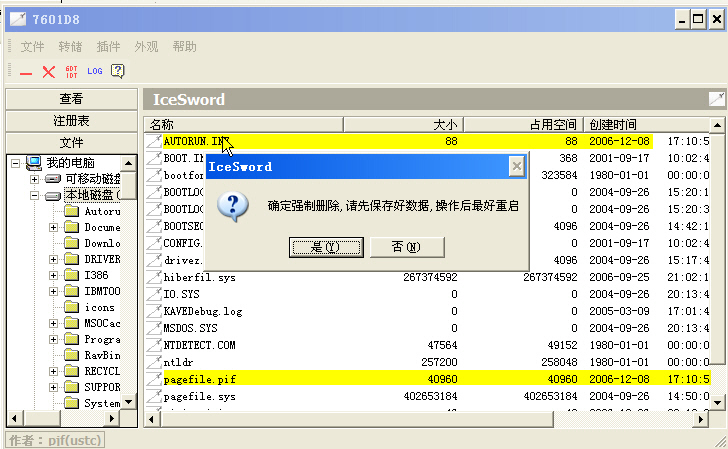Viewport: 728px width, 449px height.
Task: Click the red minus toolbar icon
Action: point(26,72)
